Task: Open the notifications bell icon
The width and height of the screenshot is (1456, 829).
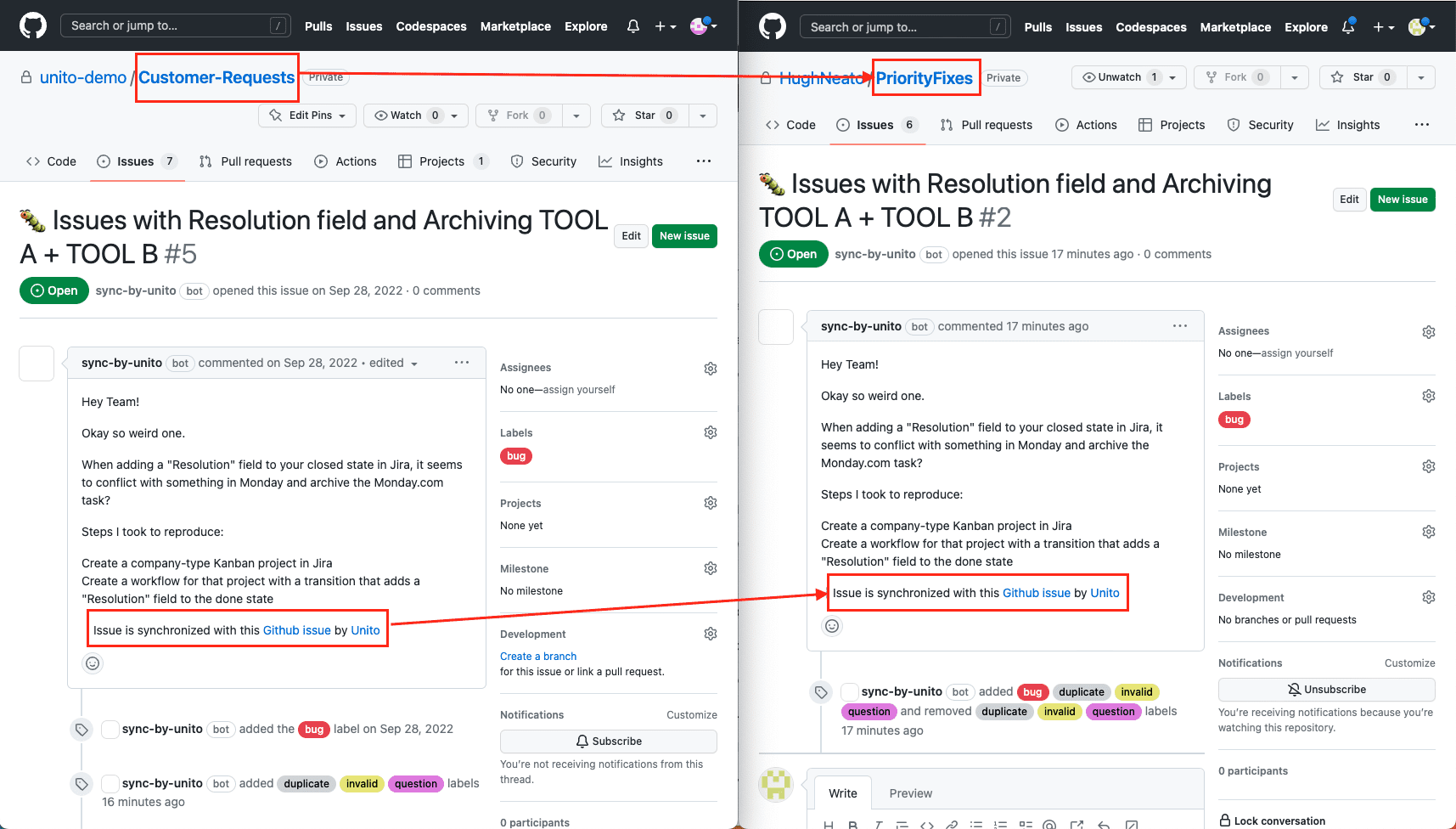Action: 632,26
